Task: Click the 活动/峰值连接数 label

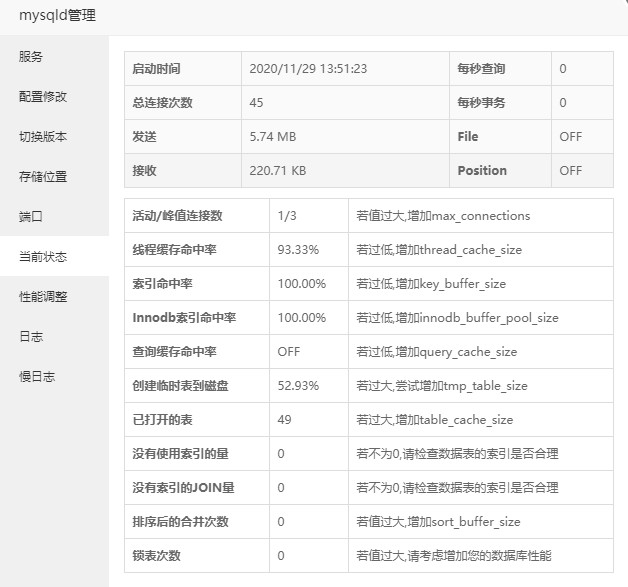Action: [x=177, y=215]
